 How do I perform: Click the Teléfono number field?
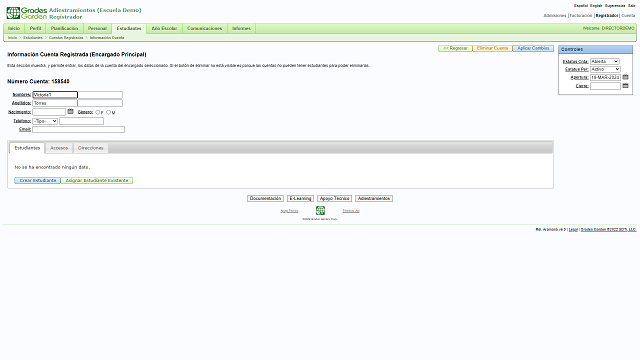coord(81,121)
